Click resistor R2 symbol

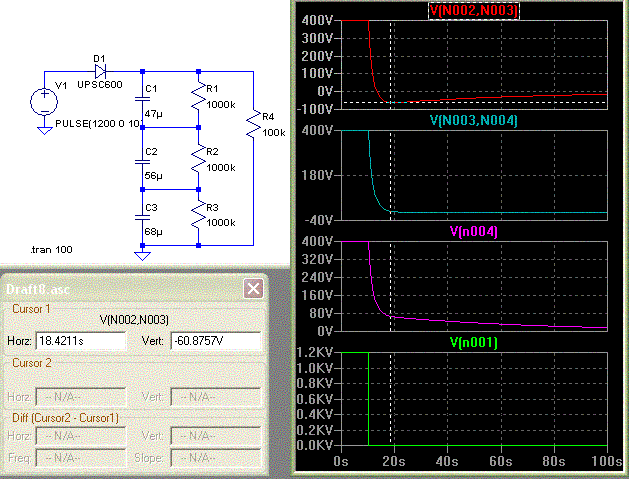(x=198, y=157)
